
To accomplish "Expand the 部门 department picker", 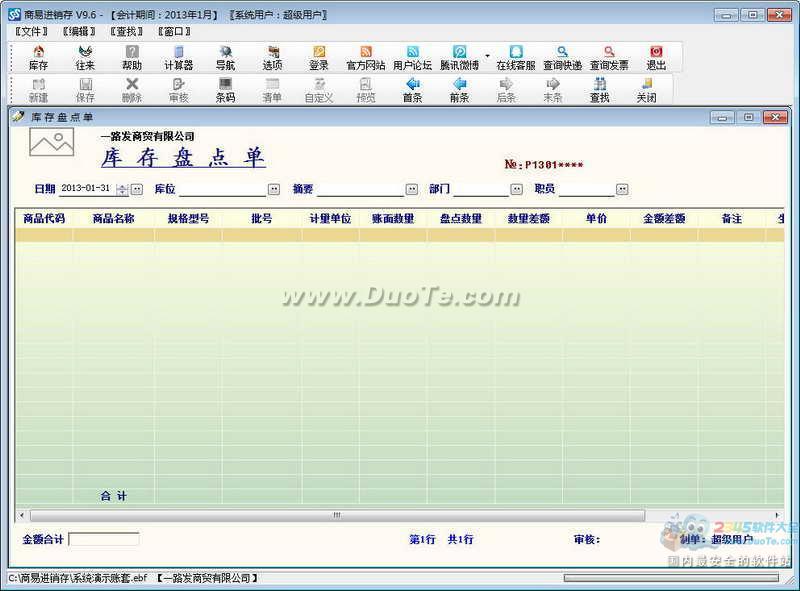I will tap(516, 189).
